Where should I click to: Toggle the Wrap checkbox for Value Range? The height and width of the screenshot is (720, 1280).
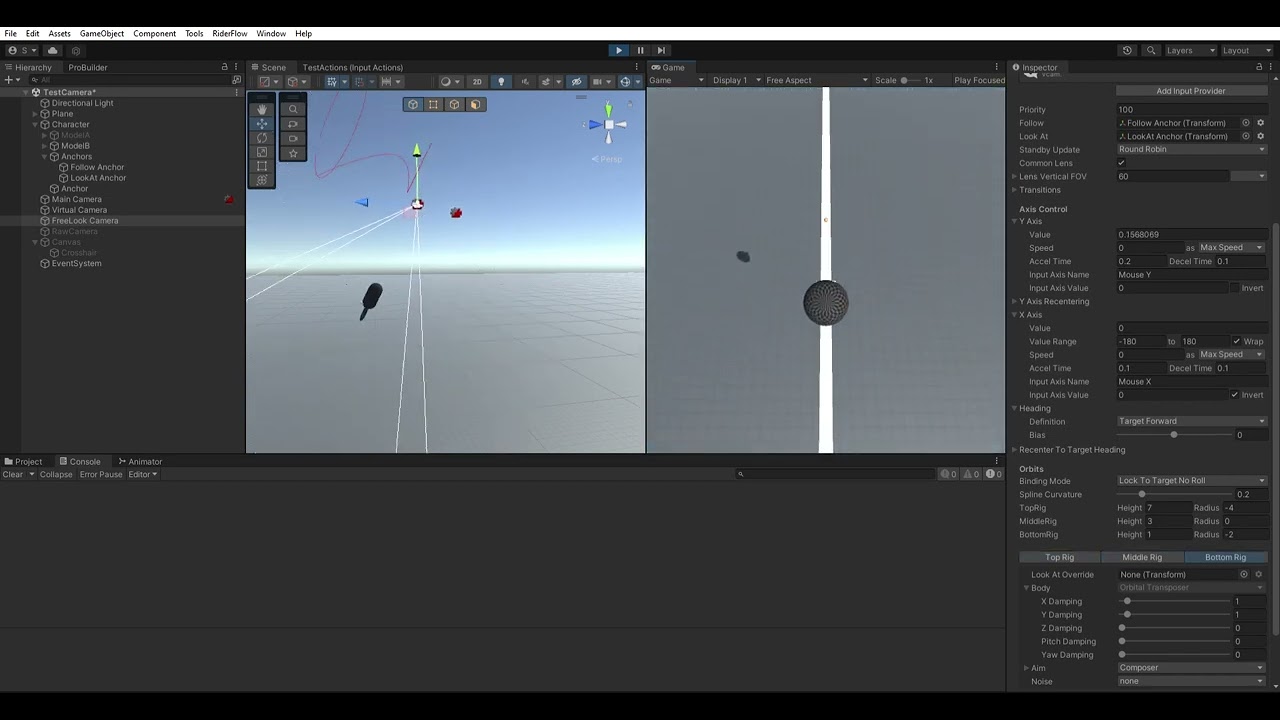tap(1238, 341)
